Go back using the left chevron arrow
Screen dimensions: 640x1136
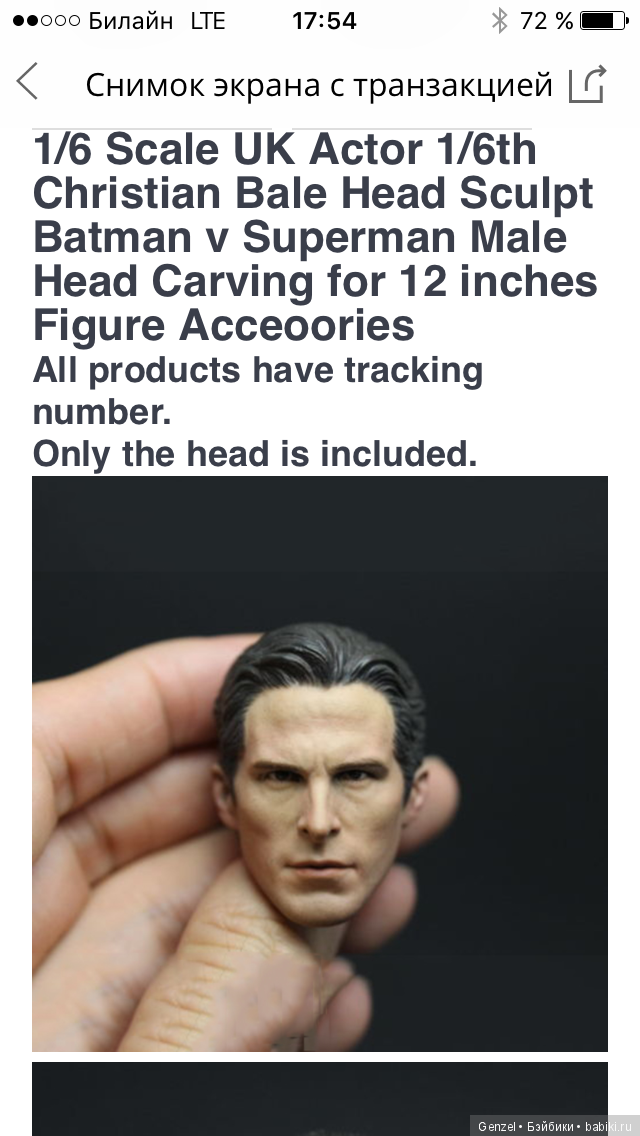(x=27, y=81)
